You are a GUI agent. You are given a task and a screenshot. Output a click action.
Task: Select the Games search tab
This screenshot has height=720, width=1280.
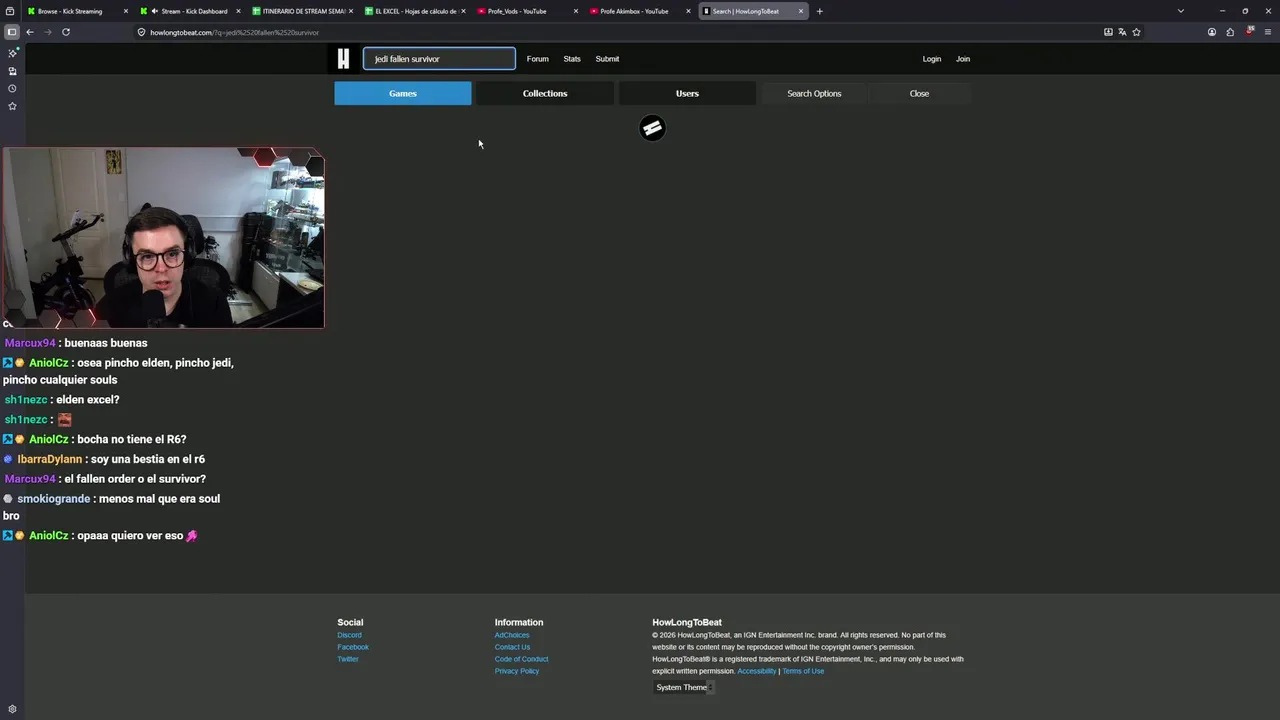(403, 93)
